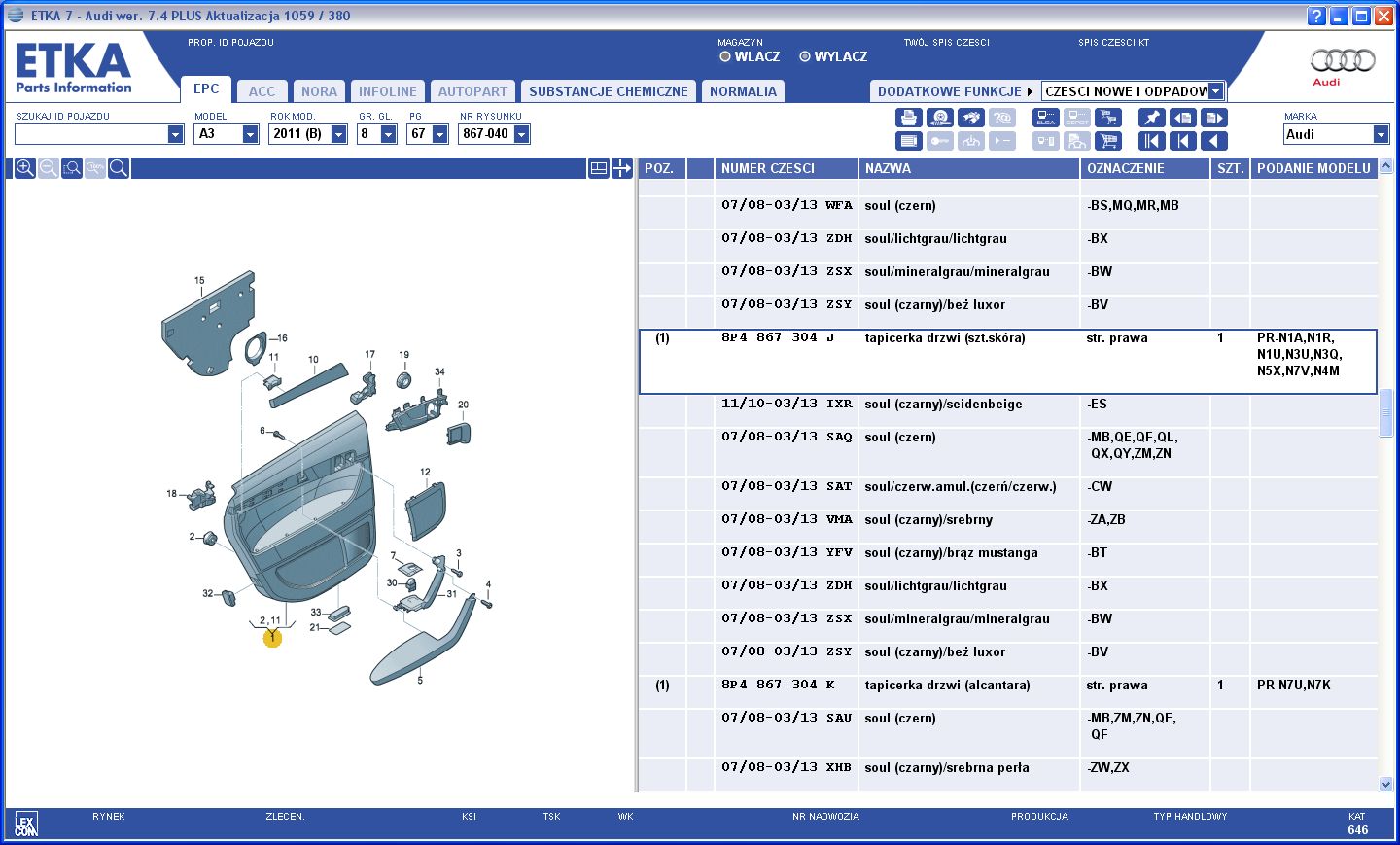Image resolution: width=1400 pixels, height=845 pixels.
Task: Click the split layout view icon
Action: pyautogui.click(x=599, y=168)
